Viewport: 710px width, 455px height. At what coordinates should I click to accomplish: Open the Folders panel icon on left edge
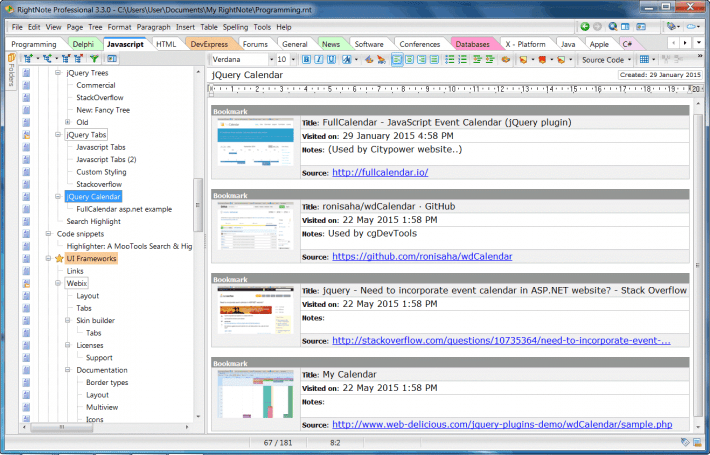click(x=11, y=57)
